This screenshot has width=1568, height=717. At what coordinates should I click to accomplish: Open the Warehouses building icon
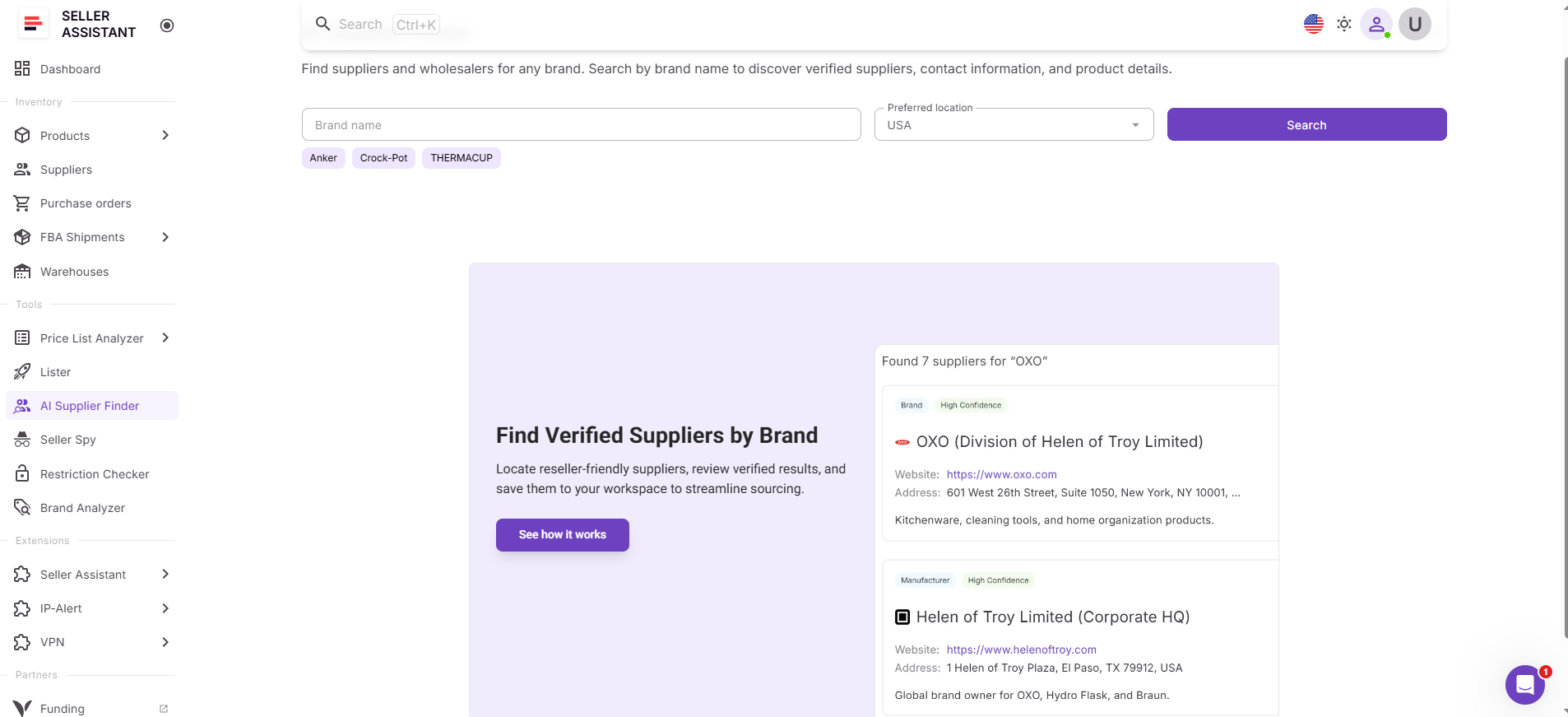pos(22,271)
